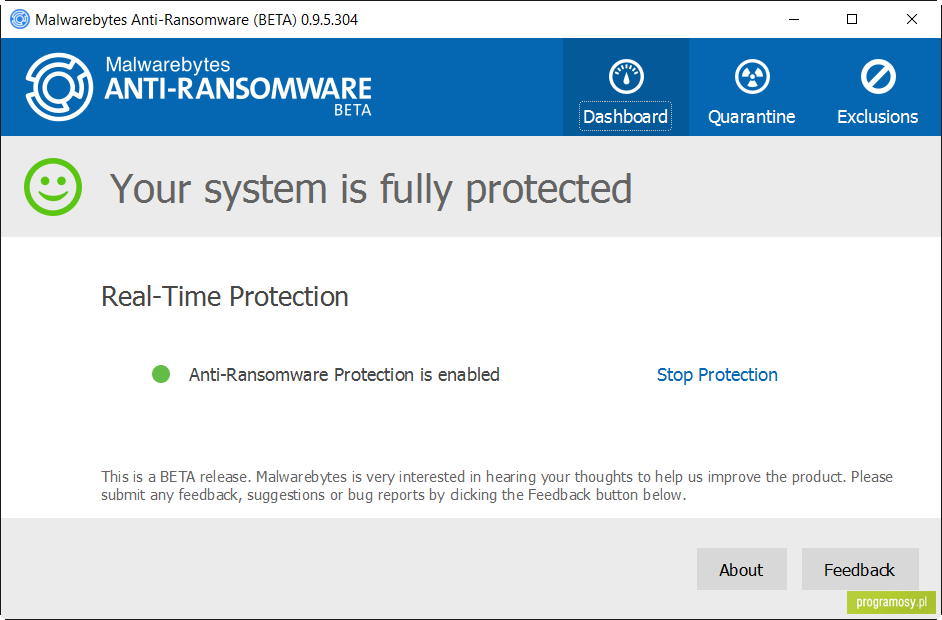Click the Malwarebytes maze logo in header

coord(59,87)
